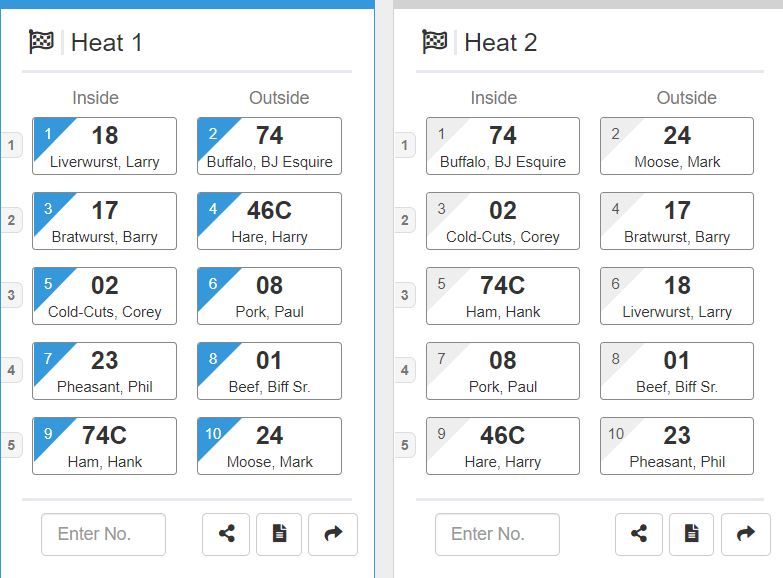Screen dimensions: 783x578
Task: Select car 24 Moose, Mark in Heat 2
Action: point(676,146)
